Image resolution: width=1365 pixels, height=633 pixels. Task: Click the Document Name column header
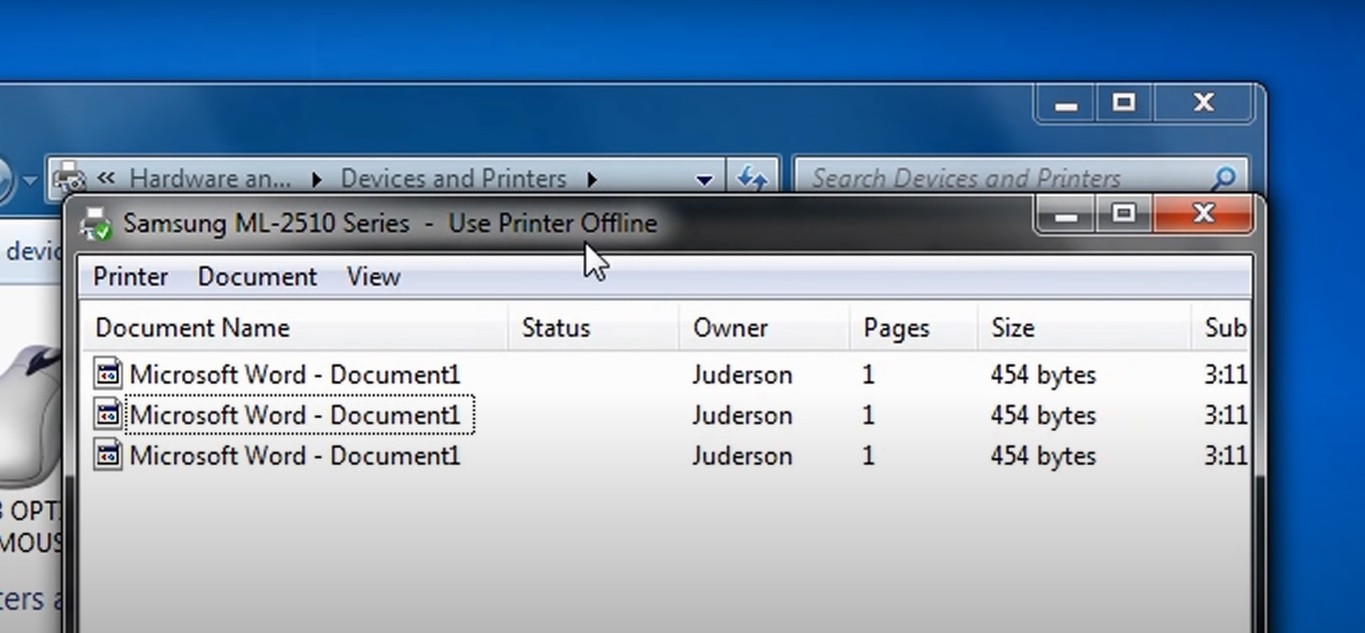pyautogui.click(x=192, y=328)
